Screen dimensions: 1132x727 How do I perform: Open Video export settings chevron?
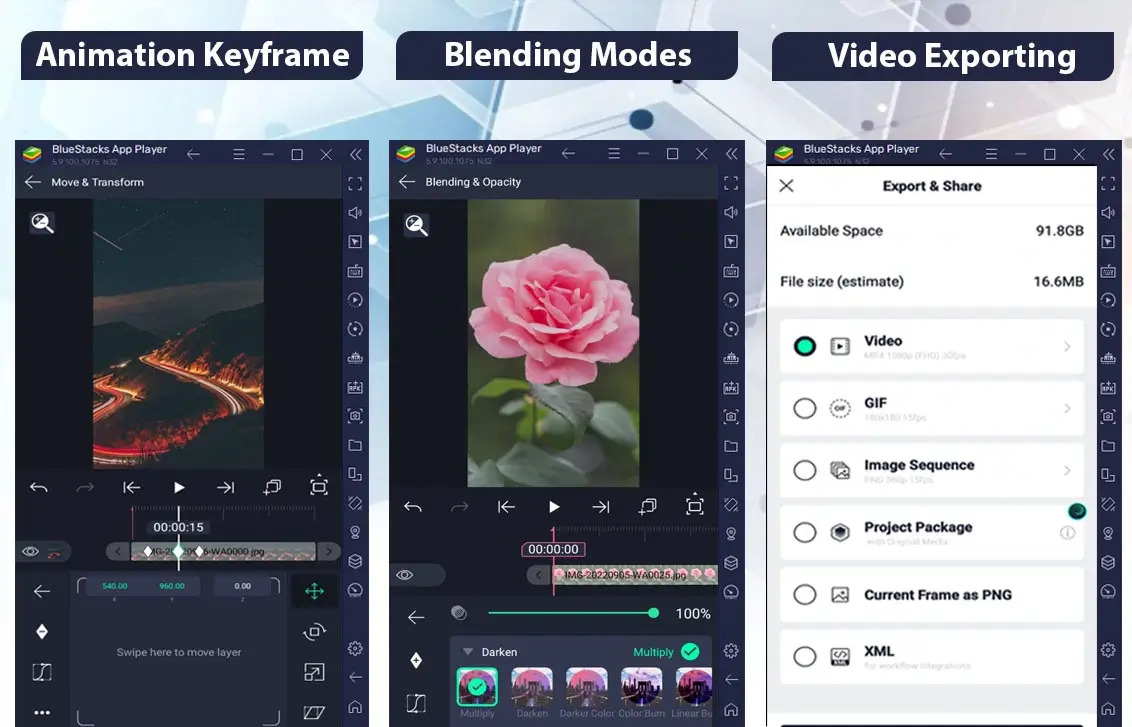click(1067, 347)
